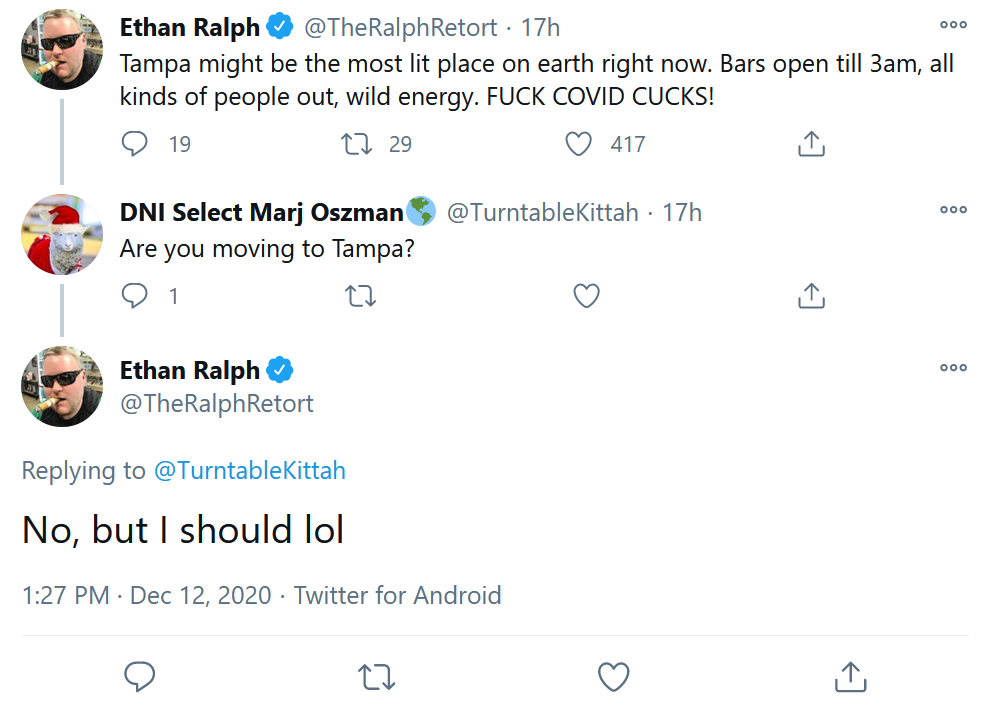990x706 pixels.
Task: Share the 'No, but I should lol' tweet
Action: [x=850, y=676]
